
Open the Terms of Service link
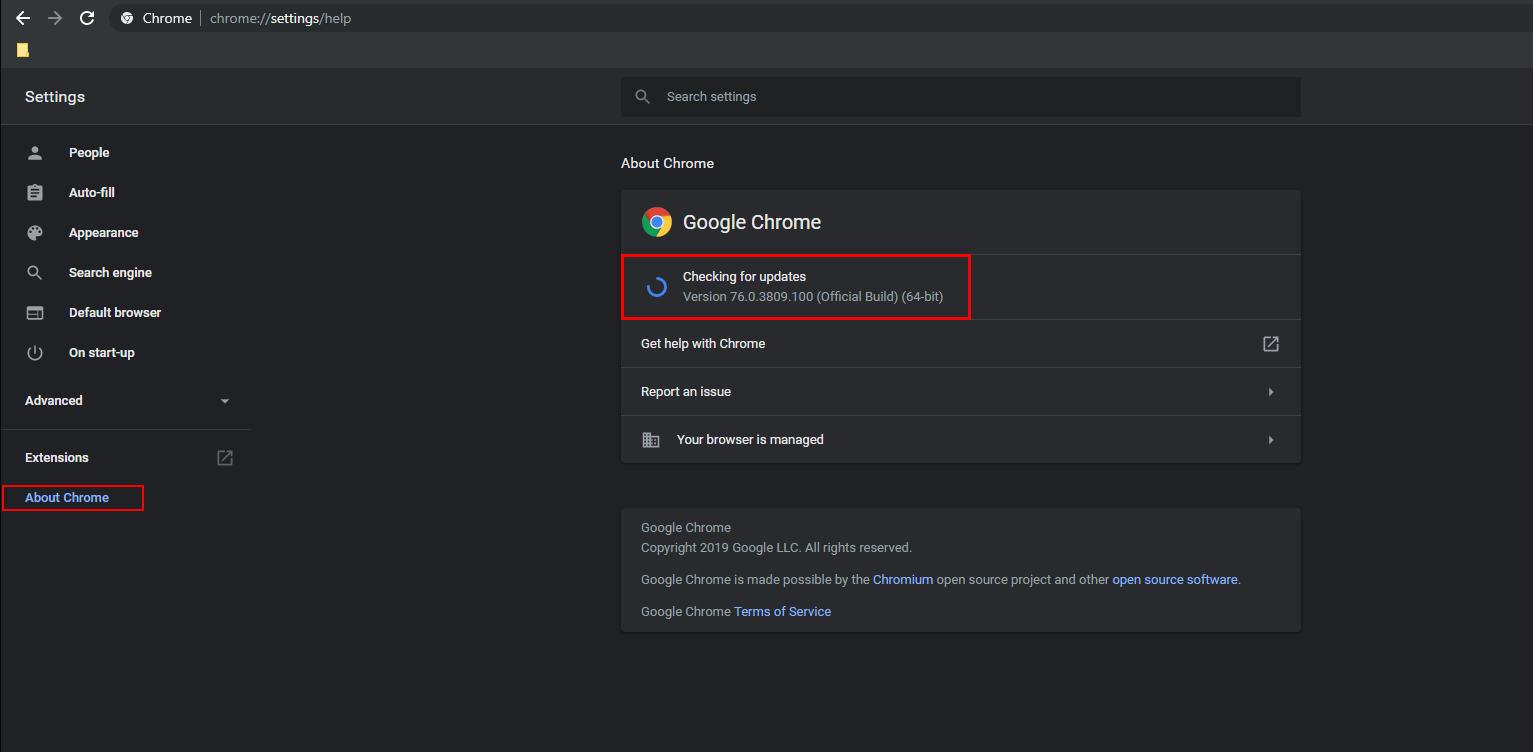782,612
